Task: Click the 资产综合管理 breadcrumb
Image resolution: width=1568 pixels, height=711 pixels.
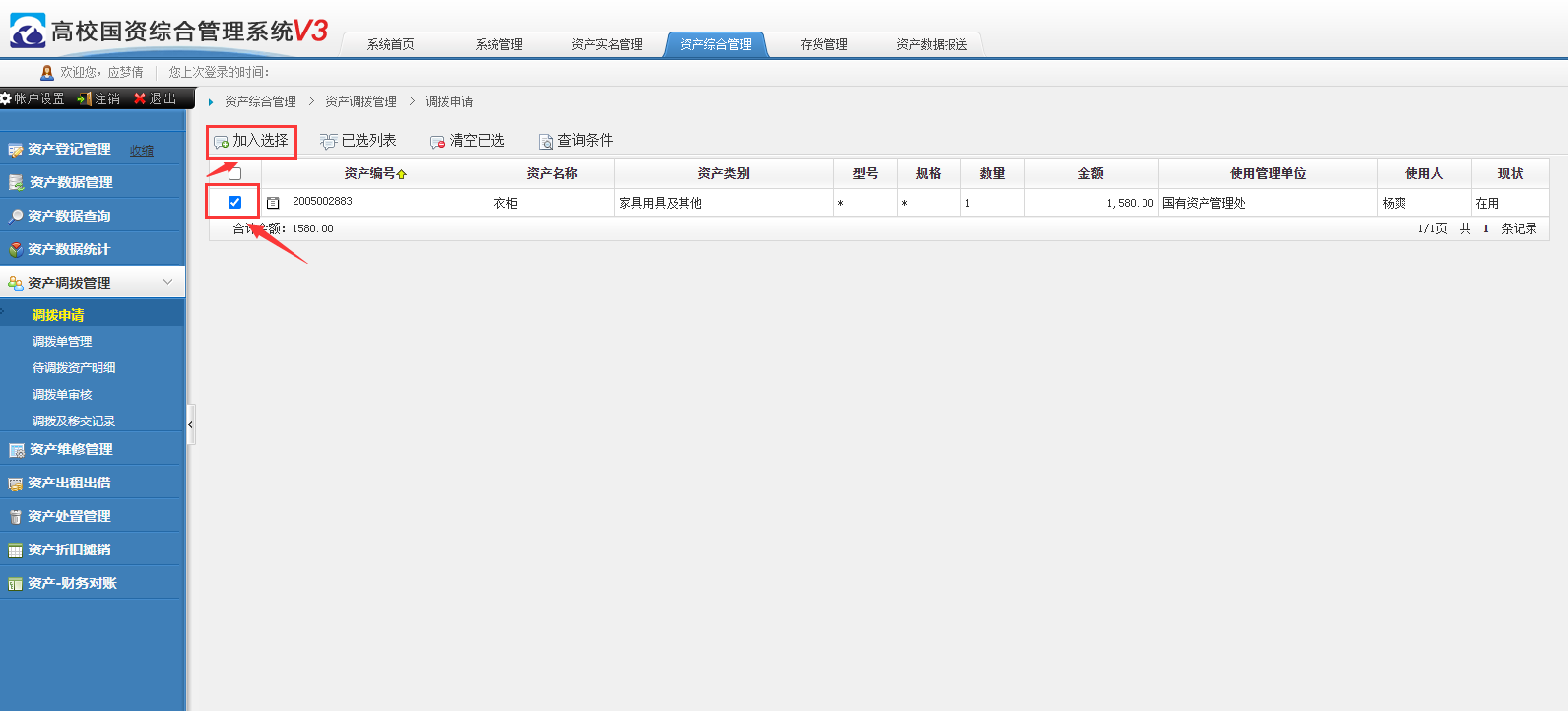Action: (260, 101)
